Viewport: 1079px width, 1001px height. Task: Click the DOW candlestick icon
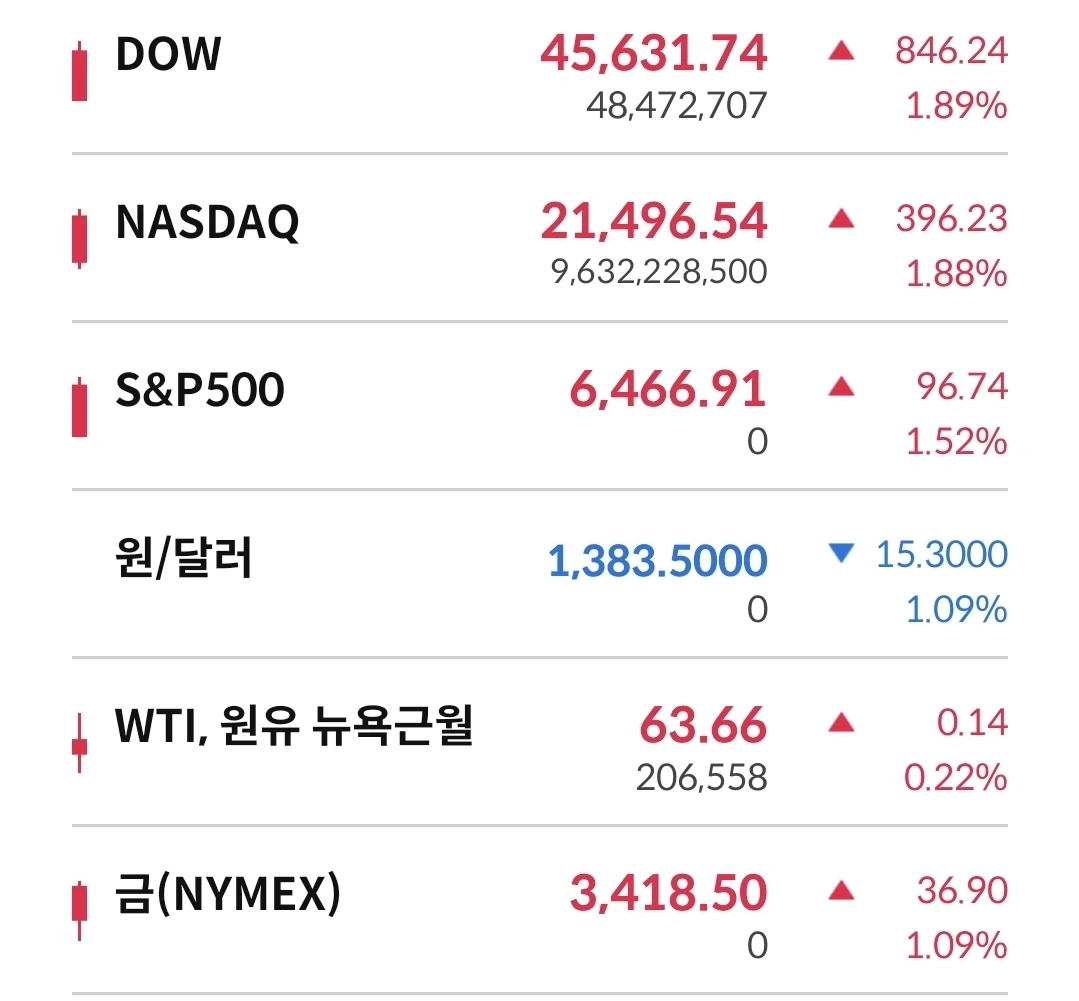(x=80, y=71)
